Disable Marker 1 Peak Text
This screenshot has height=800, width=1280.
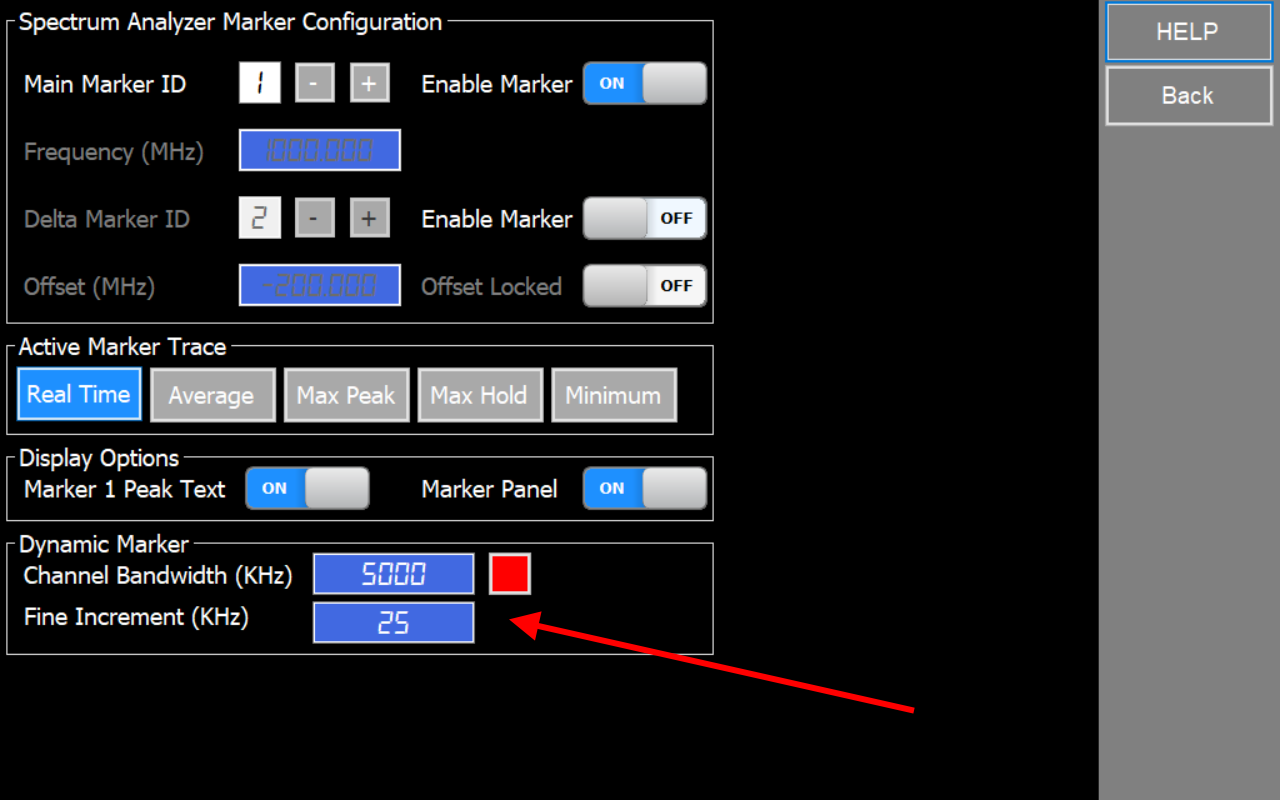[307, 489]
